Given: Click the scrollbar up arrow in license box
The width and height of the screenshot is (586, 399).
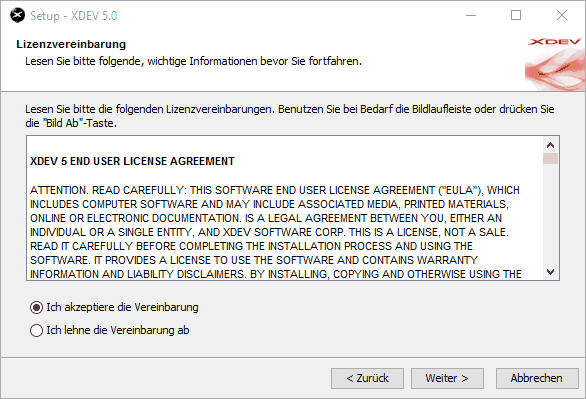Looking at the screenshot, I should [550, 145].
